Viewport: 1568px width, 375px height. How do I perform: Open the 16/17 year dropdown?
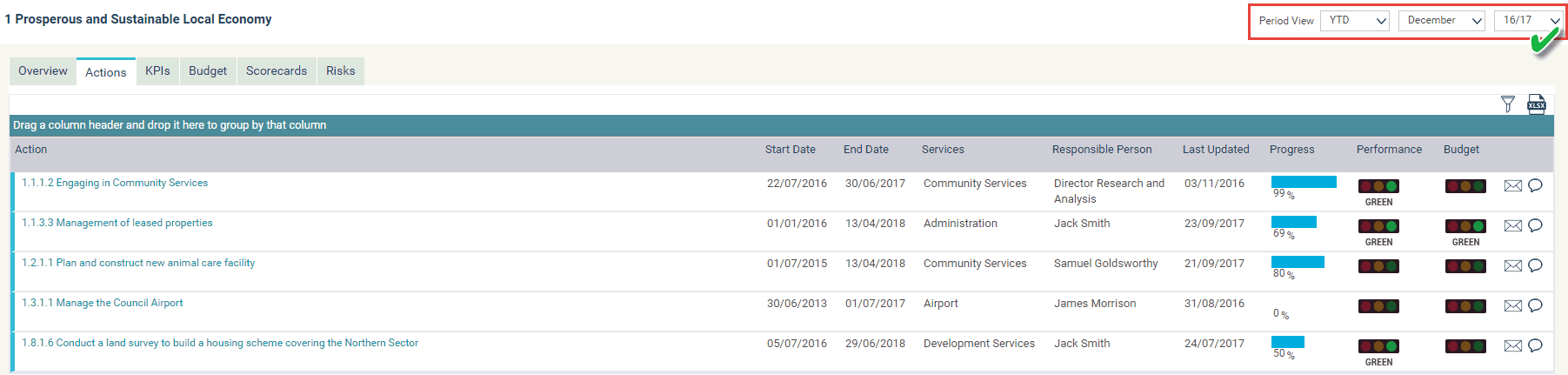tap(1528, 21)
